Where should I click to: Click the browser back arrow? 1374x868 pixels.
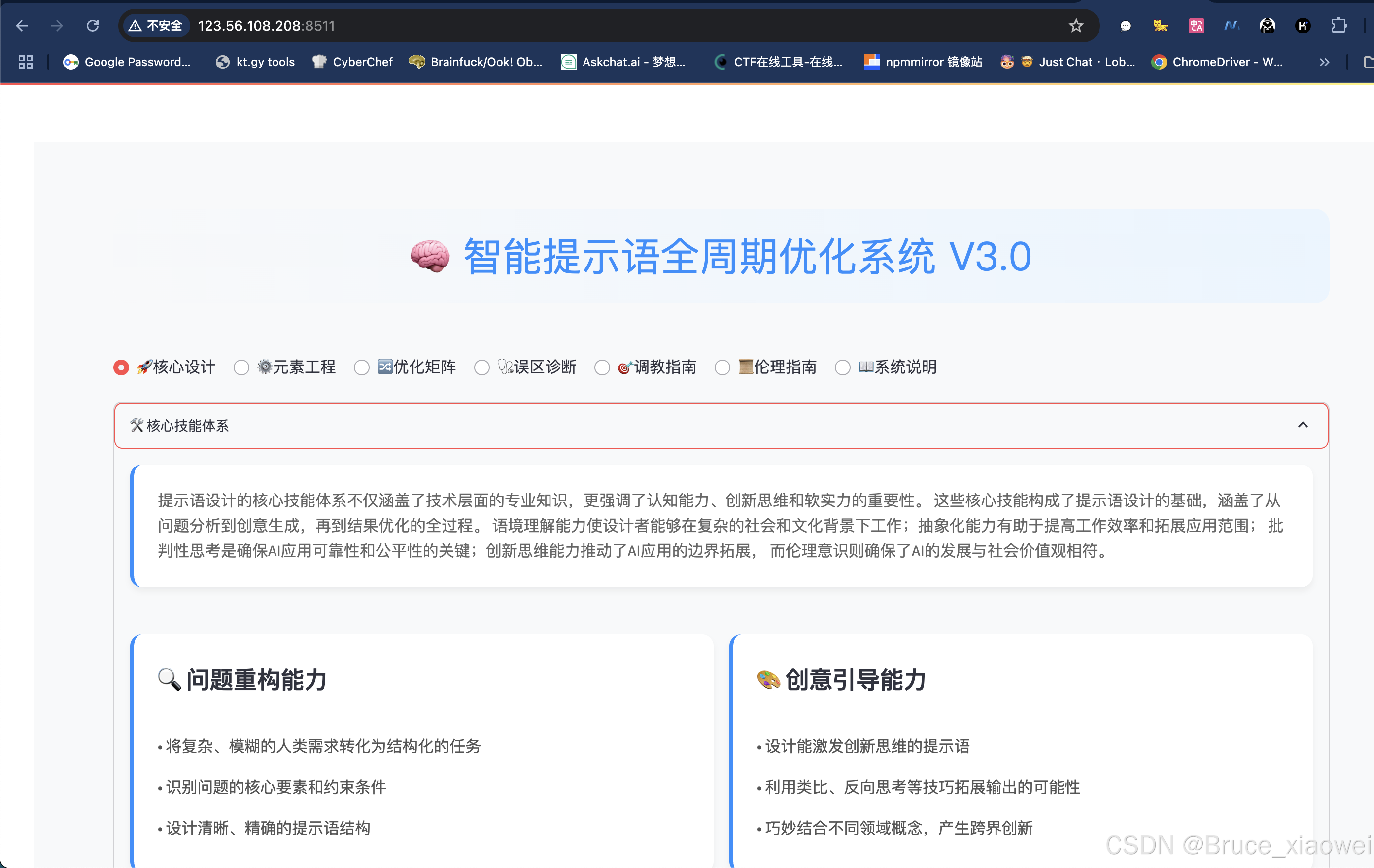[22, 26]
